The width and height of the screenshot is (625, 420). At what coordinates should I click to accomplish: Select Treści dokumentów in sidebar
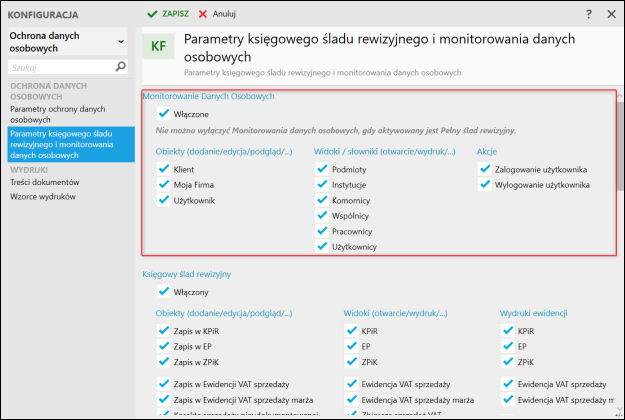coord(43,182)
